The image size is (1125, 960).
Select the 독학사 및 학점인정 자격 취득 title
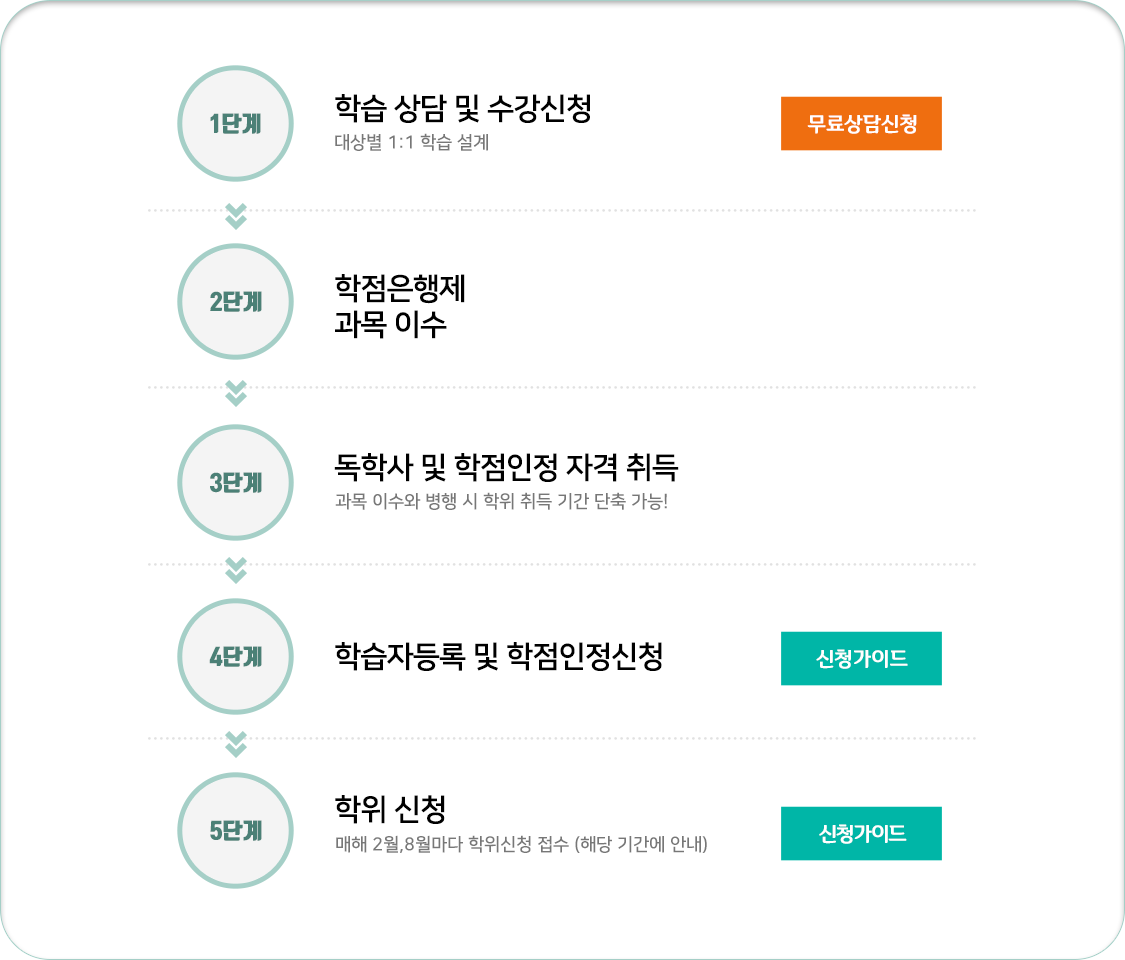pyautogui.click(x=506, y=467)
